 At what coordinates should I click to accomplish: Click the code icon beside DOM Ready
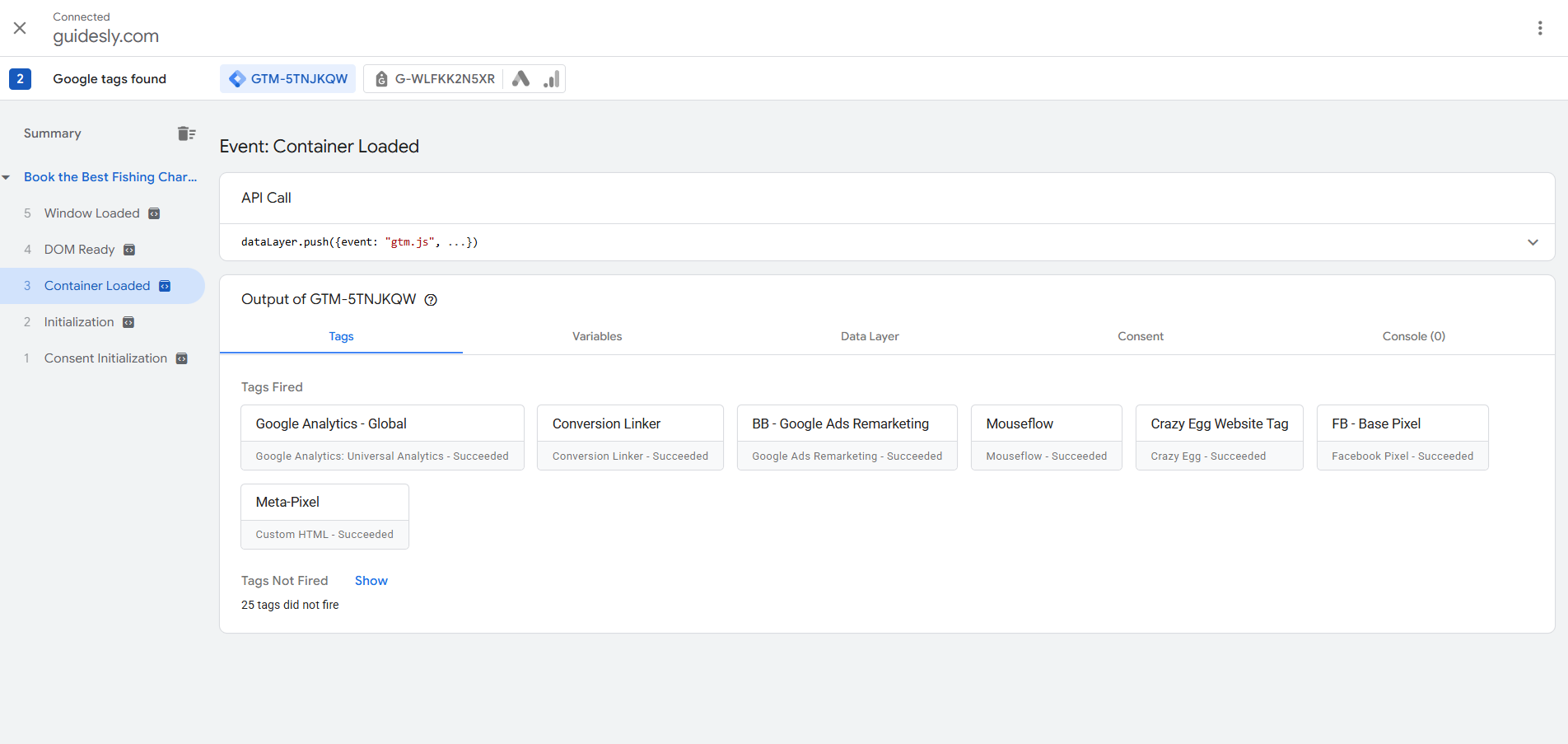coord(129,250)
